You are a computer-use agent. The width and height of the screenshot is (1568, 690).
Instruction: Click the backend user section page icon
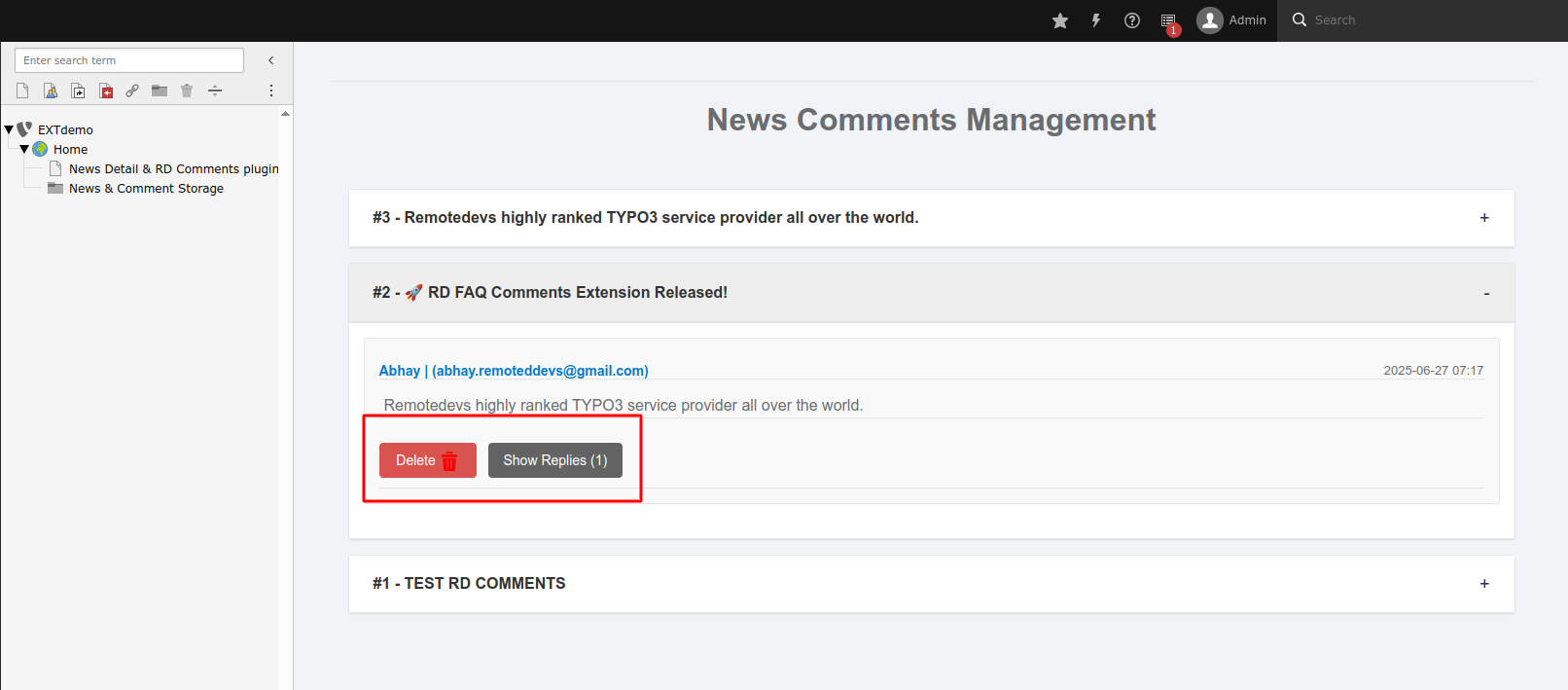click(x=51, y=91)
